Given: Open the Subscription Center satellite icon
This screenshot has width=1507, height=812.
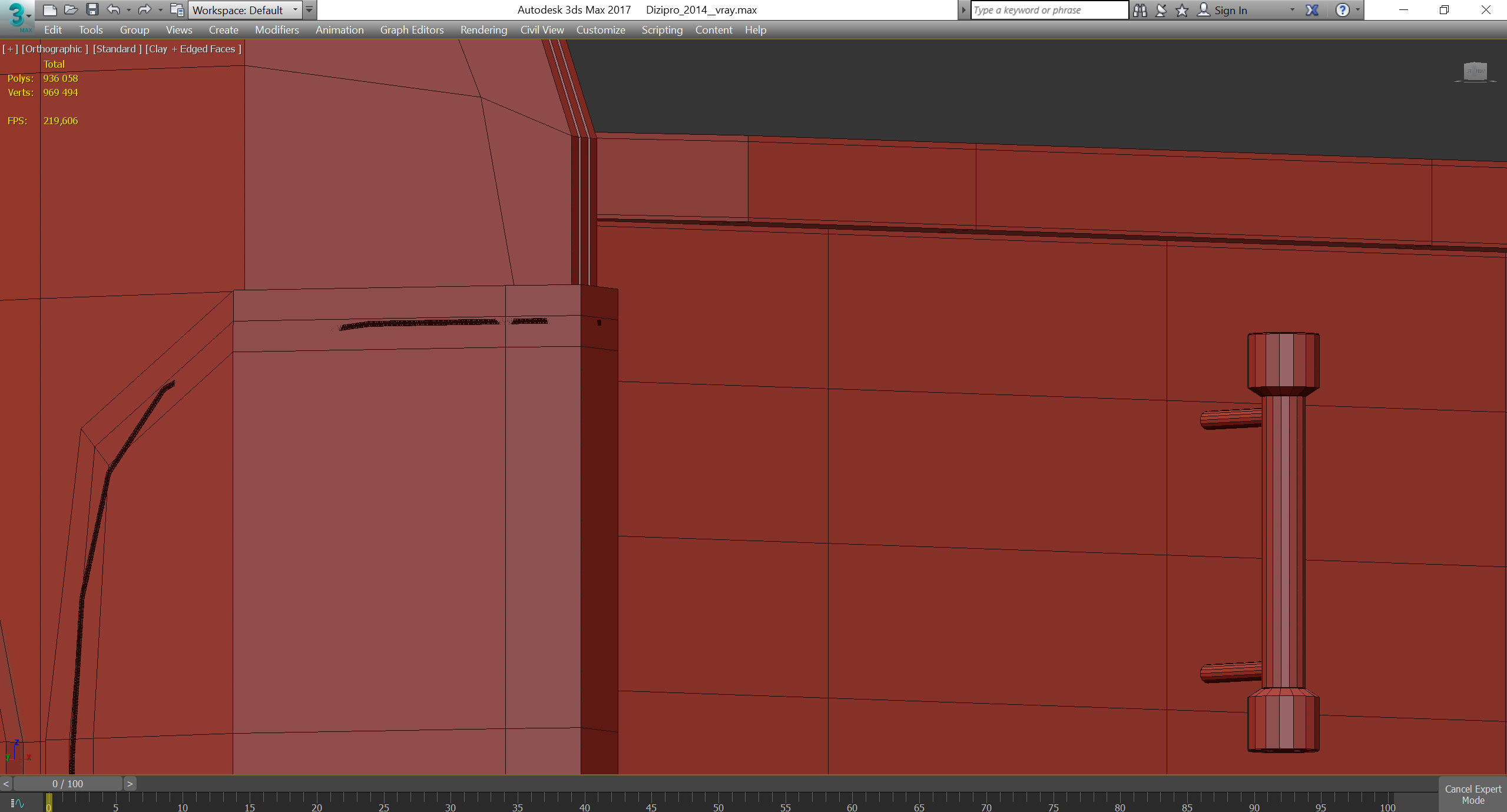Looking at the screenshot, I should coord(1161,10).
